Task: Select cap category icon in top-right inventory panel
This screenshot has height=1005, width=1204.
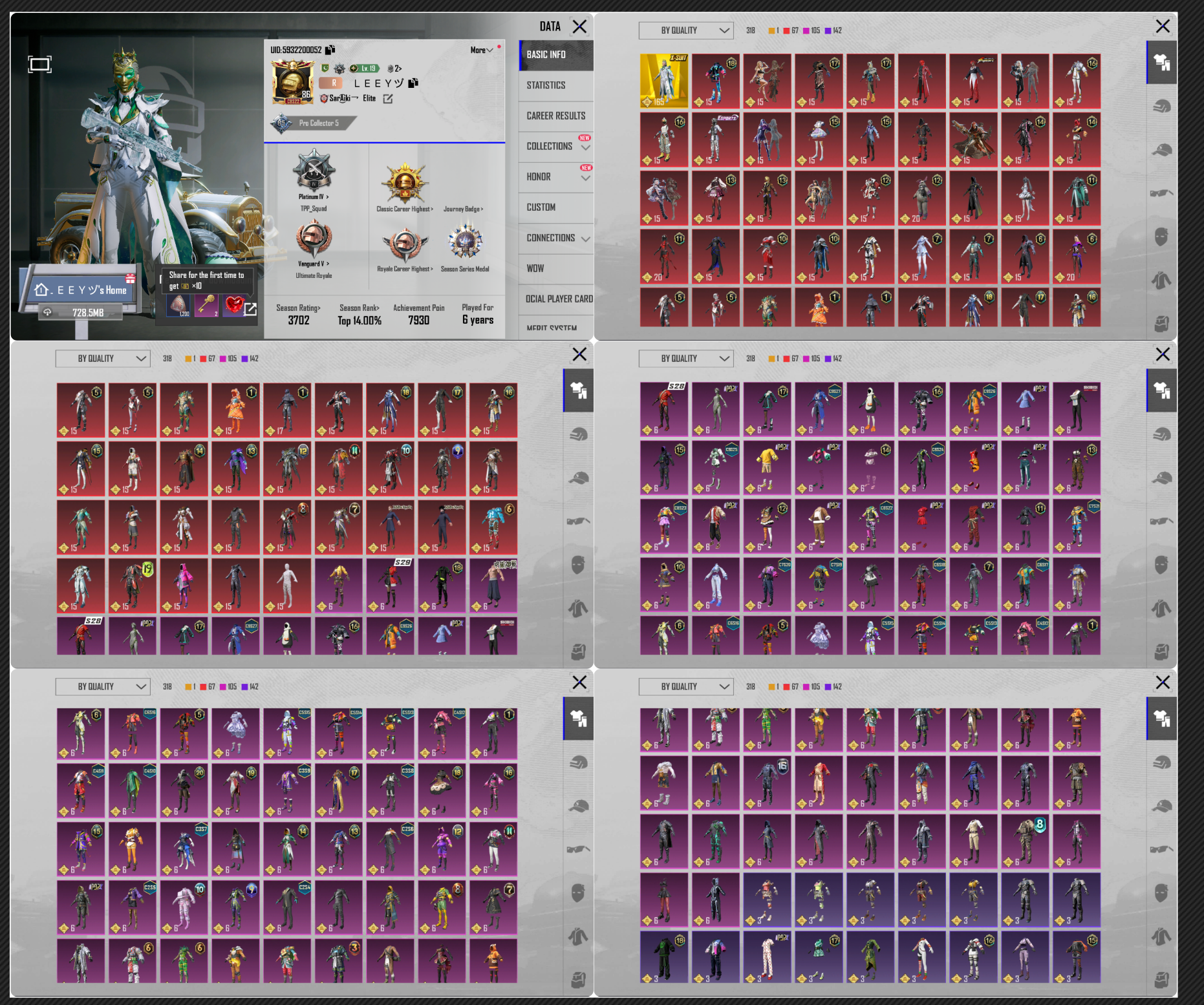Action: [1162, 150]
